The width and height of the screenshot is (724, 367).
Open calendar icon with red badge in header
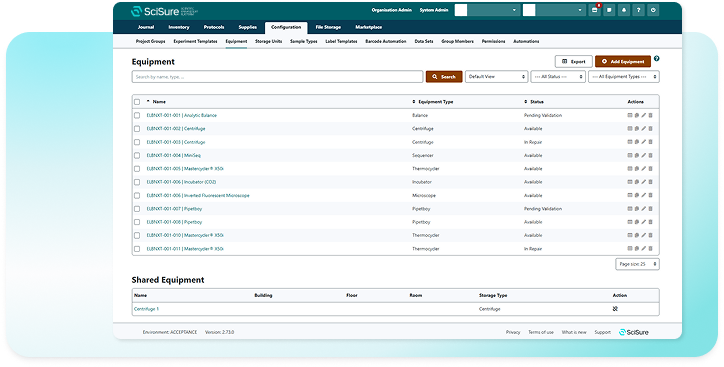point(595,10)
